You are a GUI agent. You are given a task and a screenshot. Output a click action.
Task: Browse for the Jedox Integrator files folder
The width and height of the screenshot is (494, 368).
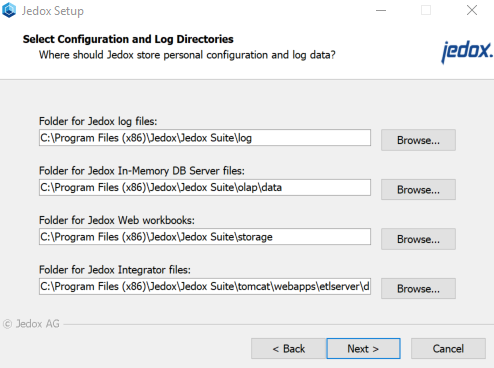tap(418, 288)
